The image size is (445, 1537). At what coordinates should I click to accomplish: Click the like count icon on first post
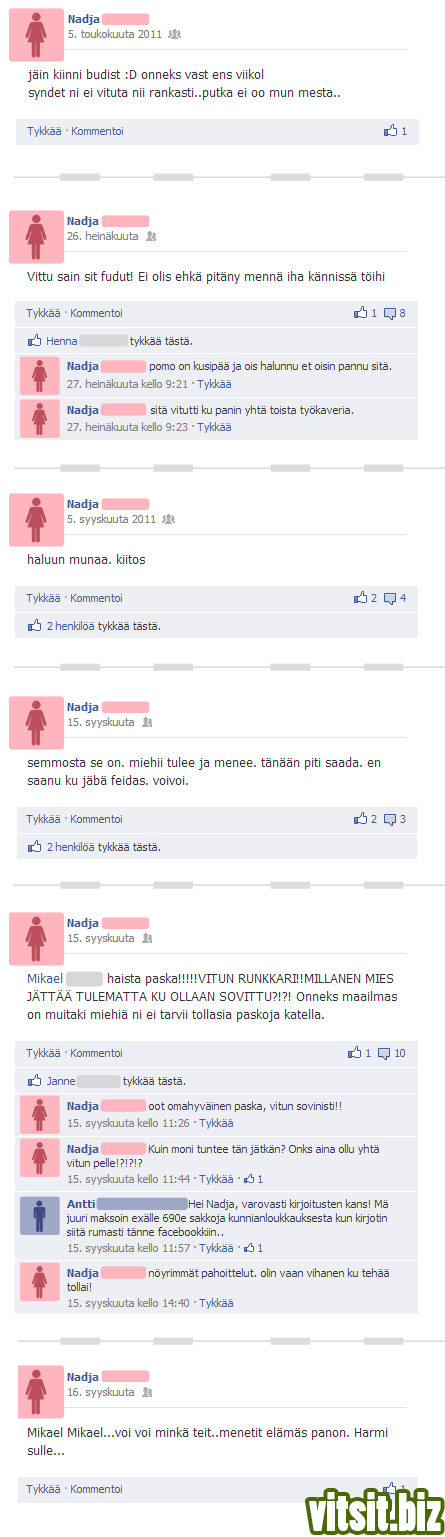[x=391, y=131]
